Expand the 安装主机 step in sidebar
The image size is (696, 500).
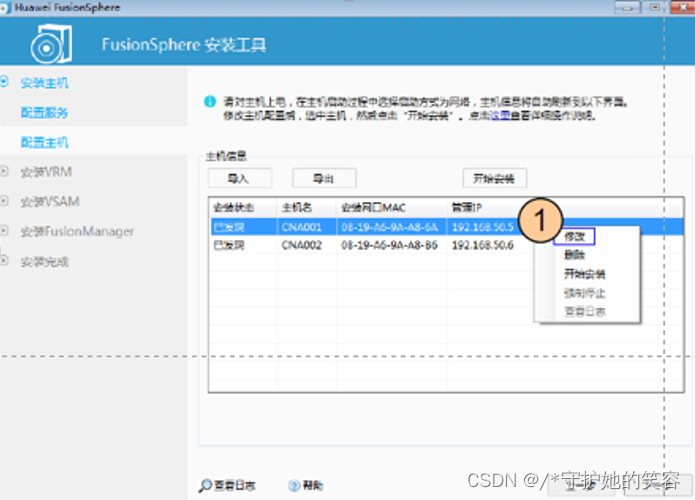point(4,82)
